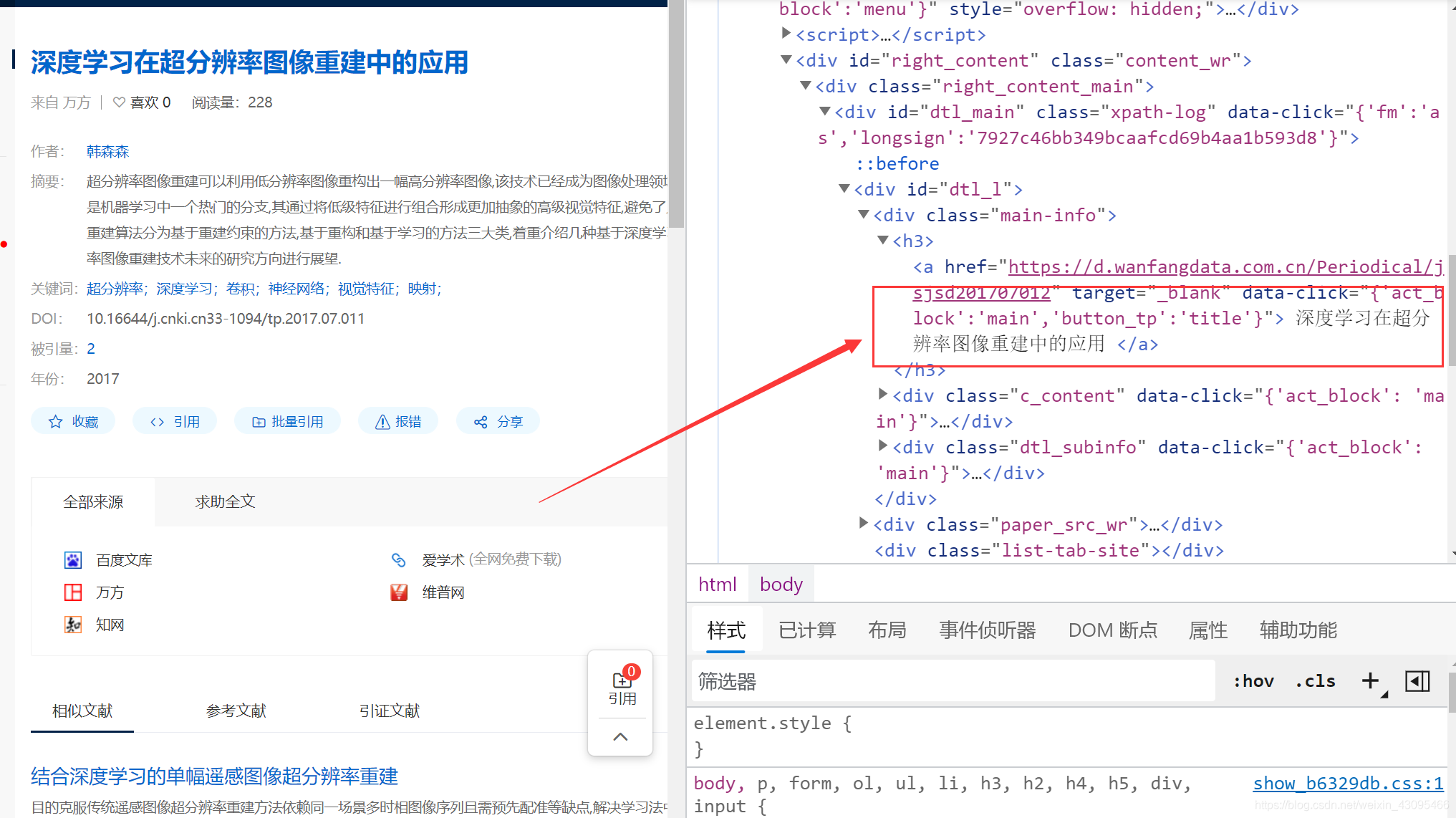This screenshot has width=1456, height=818.
Task: Select 参考文献 tab
Action: click(x=236, y=711)
